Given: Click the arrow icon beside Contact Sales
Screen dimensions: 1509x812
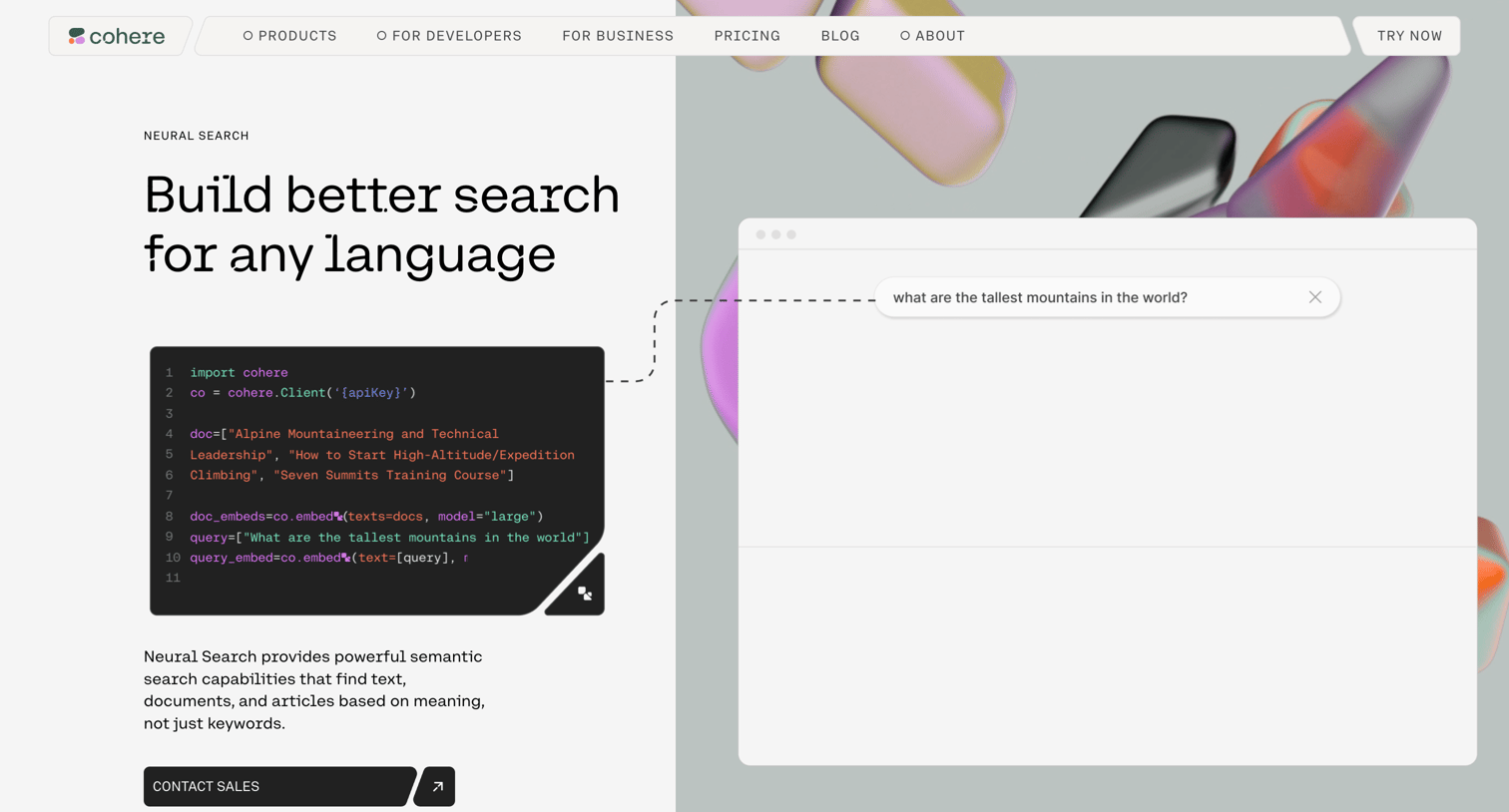Looking at the screenshot, I should pos(437,786).
